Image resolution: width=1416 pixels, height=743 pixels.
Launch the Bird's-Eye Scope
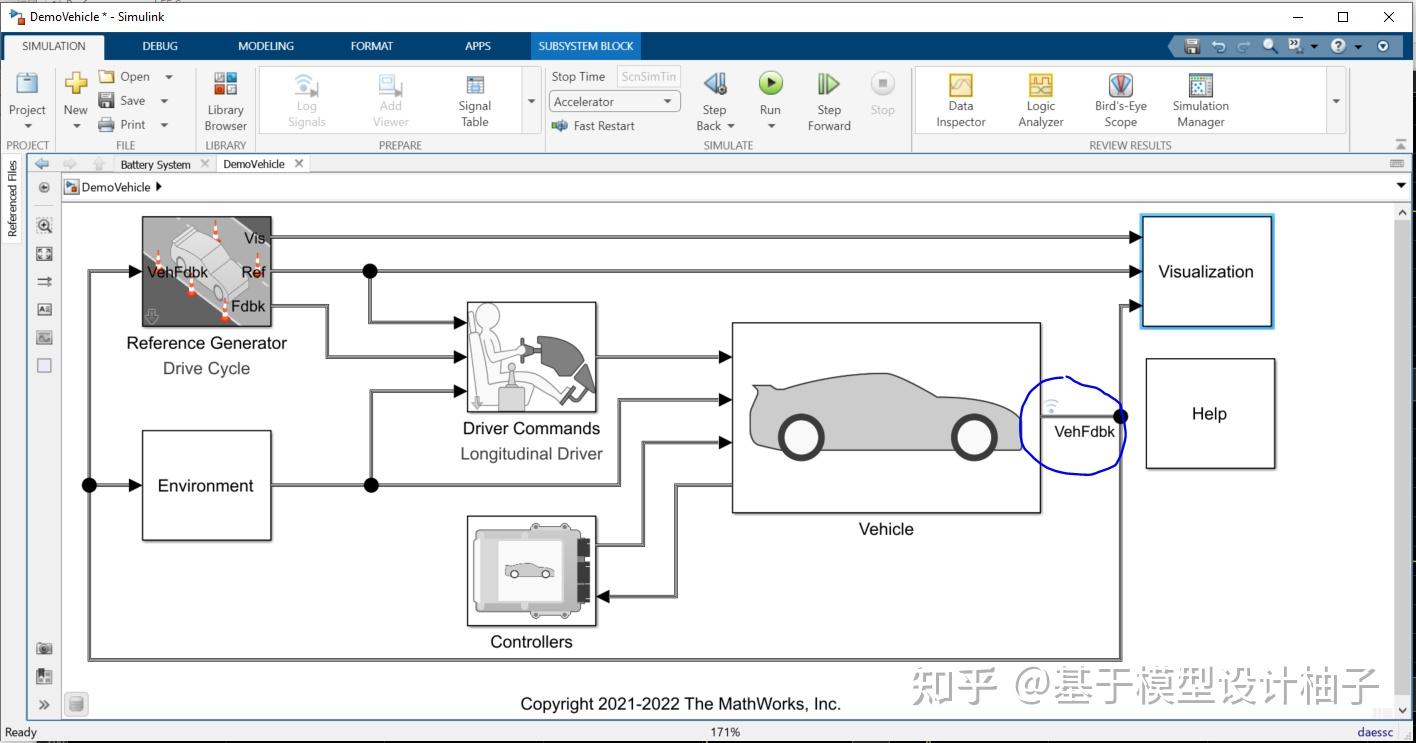[x=1120, y=99]
